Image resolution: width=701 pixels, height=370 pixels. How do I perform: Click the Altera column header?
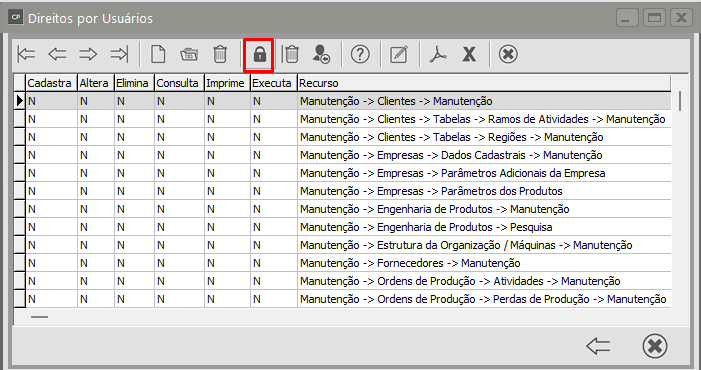point(96,83)
